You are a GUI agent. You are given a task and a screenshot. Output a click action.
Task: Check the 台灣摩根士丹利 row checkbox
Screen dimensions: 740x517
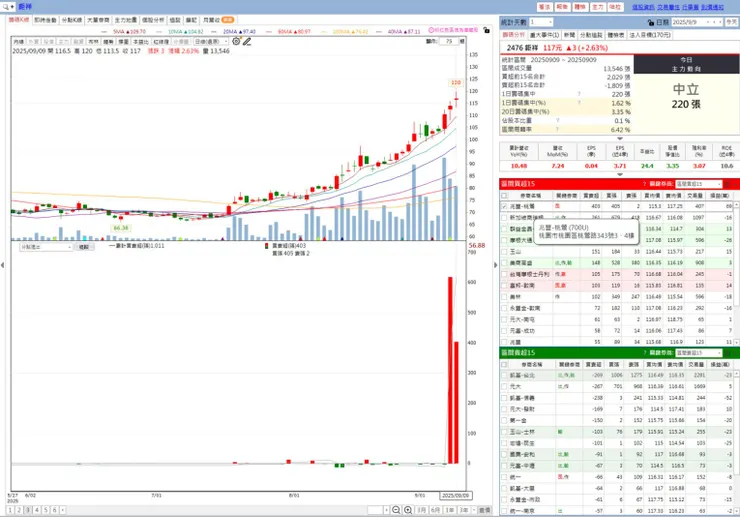pyautogui.click(x=504, y=274)
